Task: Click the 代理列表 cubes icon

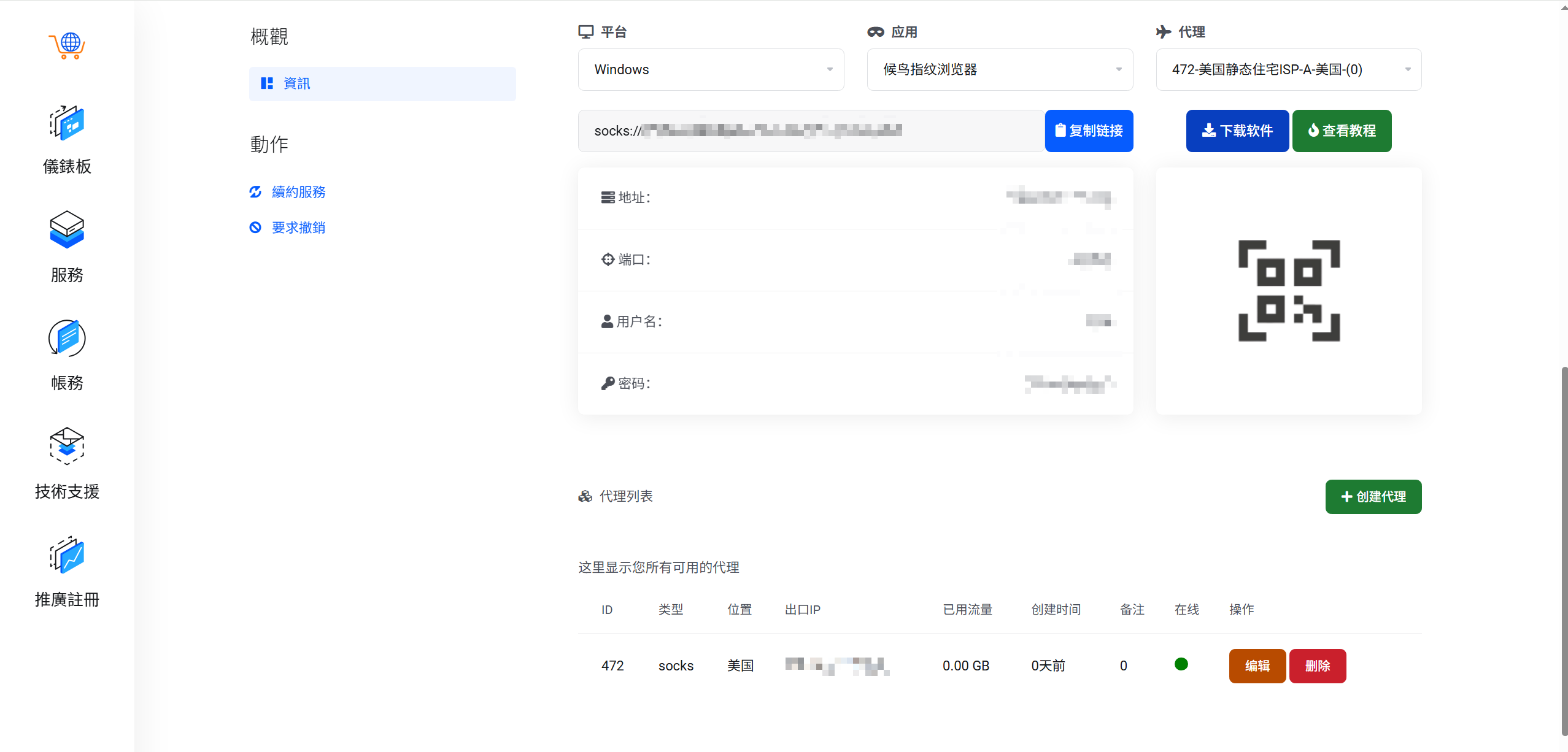Action: tap(585, 496)
